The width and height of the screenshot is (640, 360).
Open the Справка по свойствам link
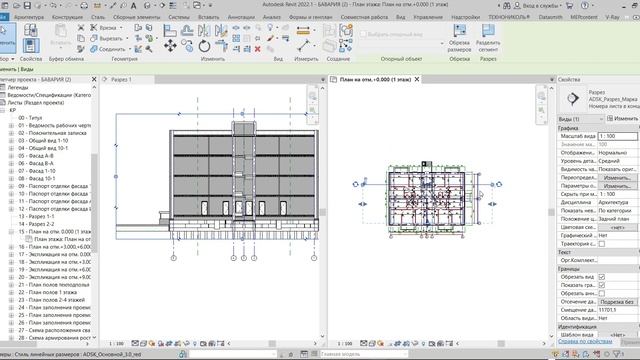point(585,341)
